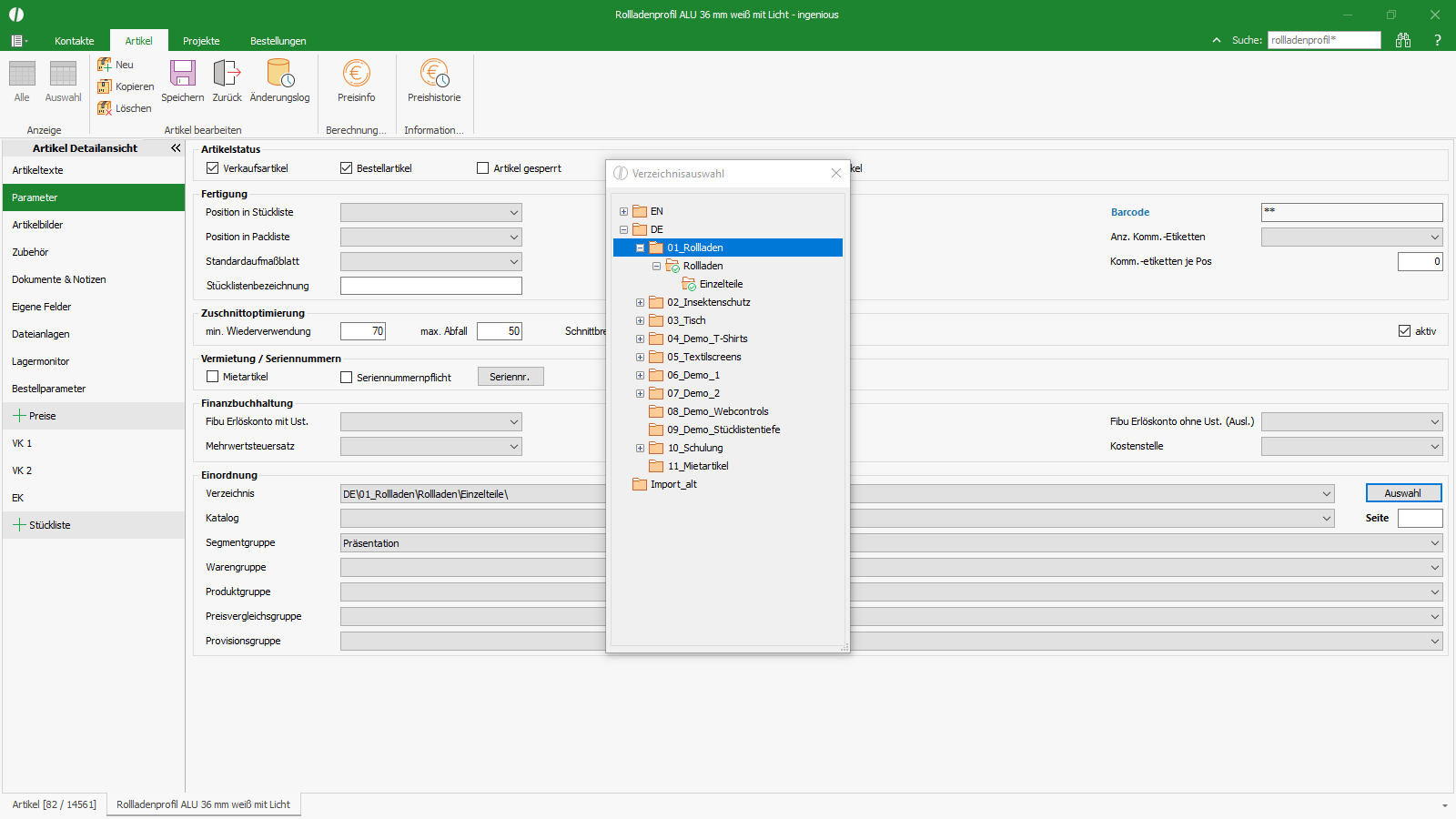Click the Seite input field
Screen dimensions: 1456x819
[1421, 518]
